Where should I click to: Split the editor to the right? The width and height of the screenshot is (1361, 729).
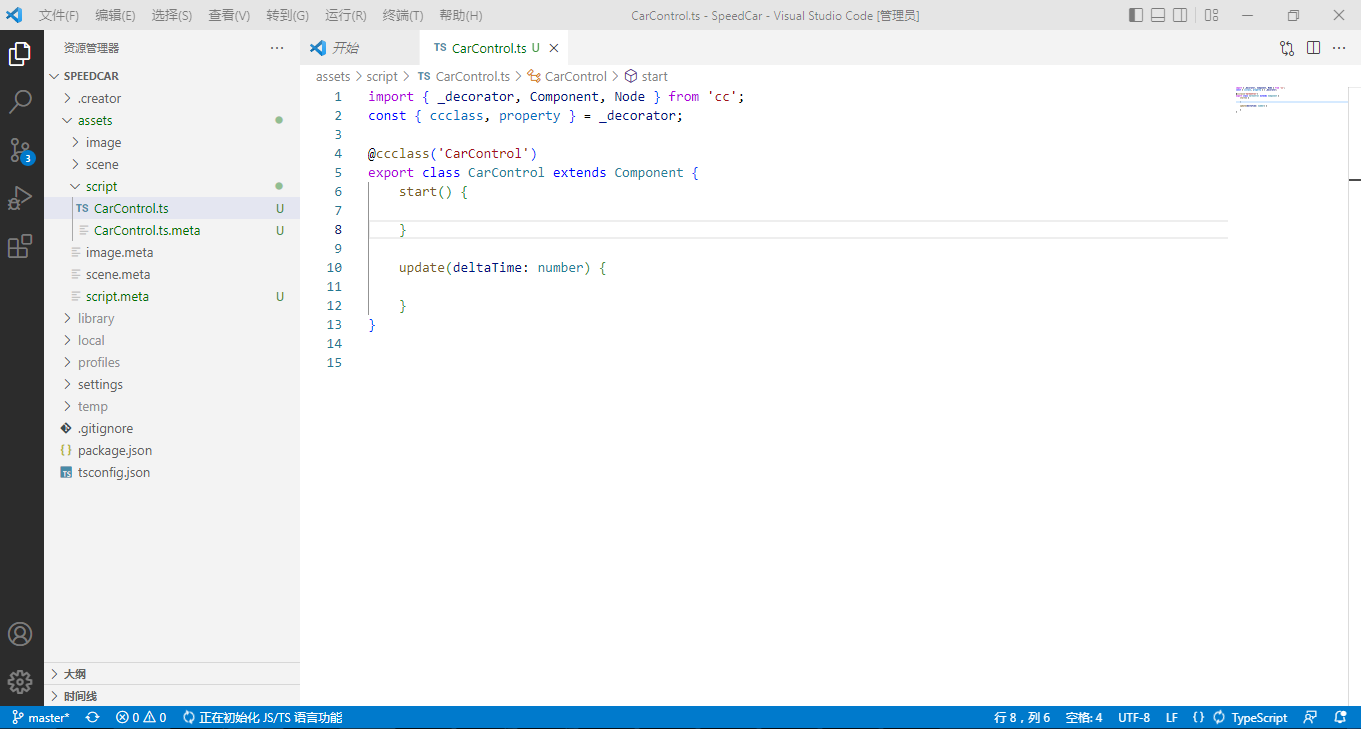(1313, 48)
